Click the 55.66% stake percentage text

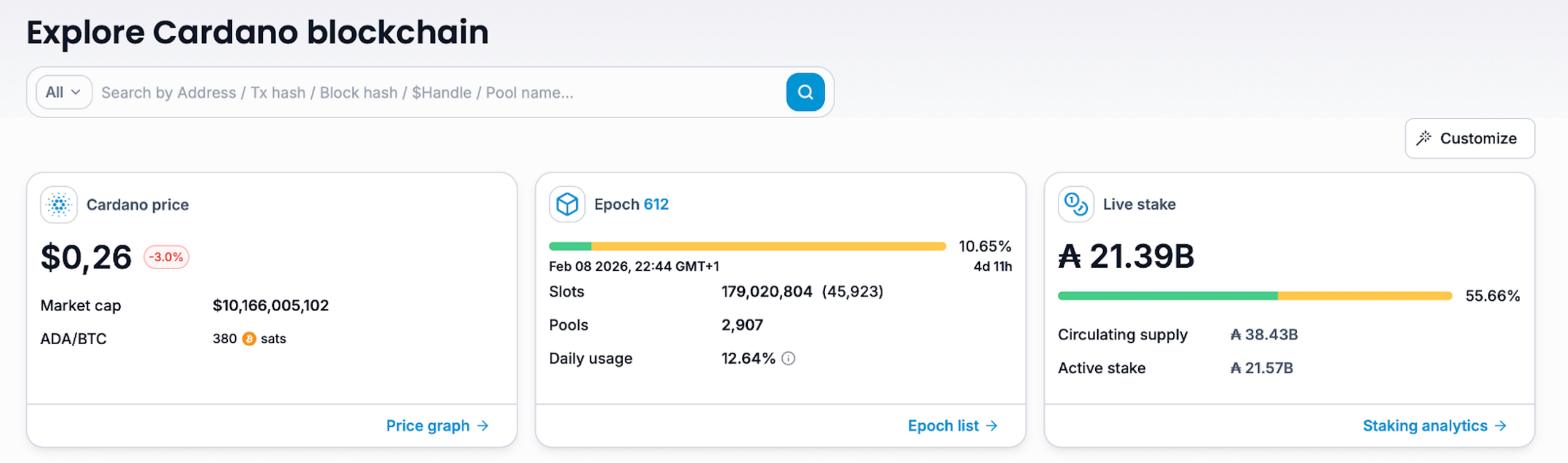click(1493, 296)
